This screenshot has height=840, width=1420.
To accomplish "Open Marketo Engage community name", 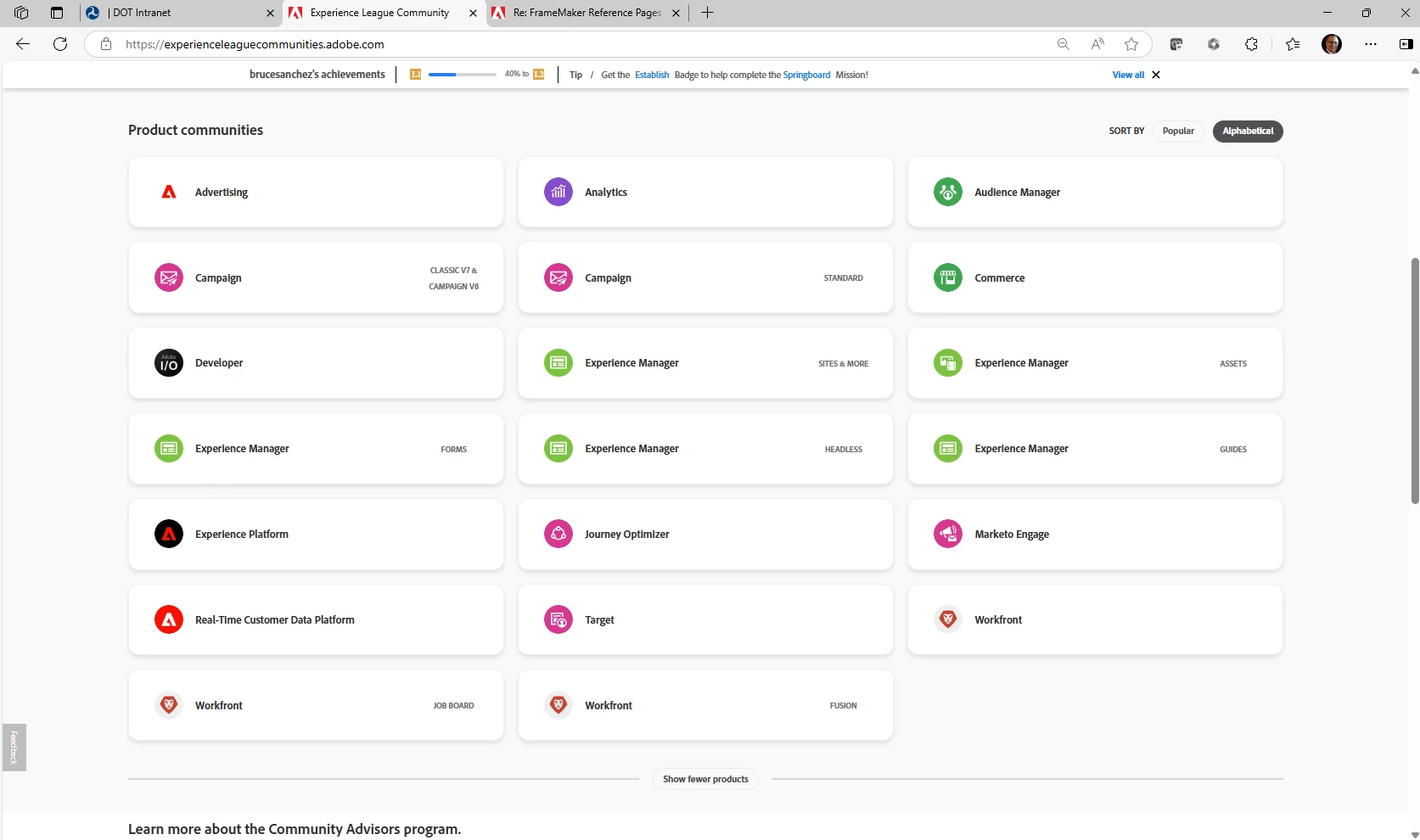I will [x=1012, y=534].
